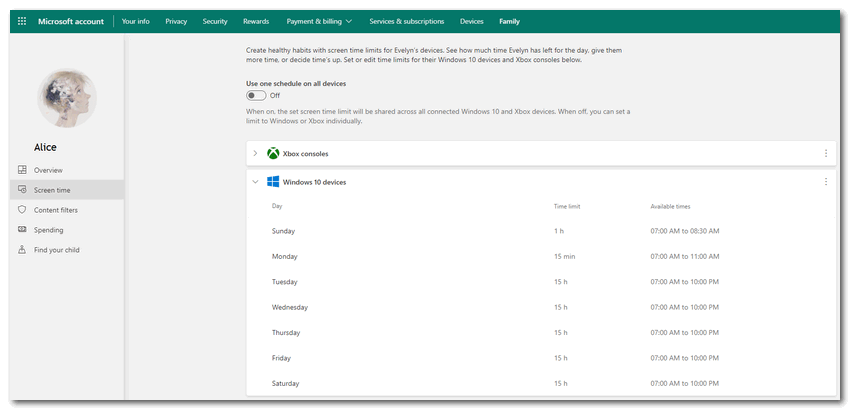The image size is (851, 411).
Task: Select Find your child in sidebar
Action: tap(67, 250)
